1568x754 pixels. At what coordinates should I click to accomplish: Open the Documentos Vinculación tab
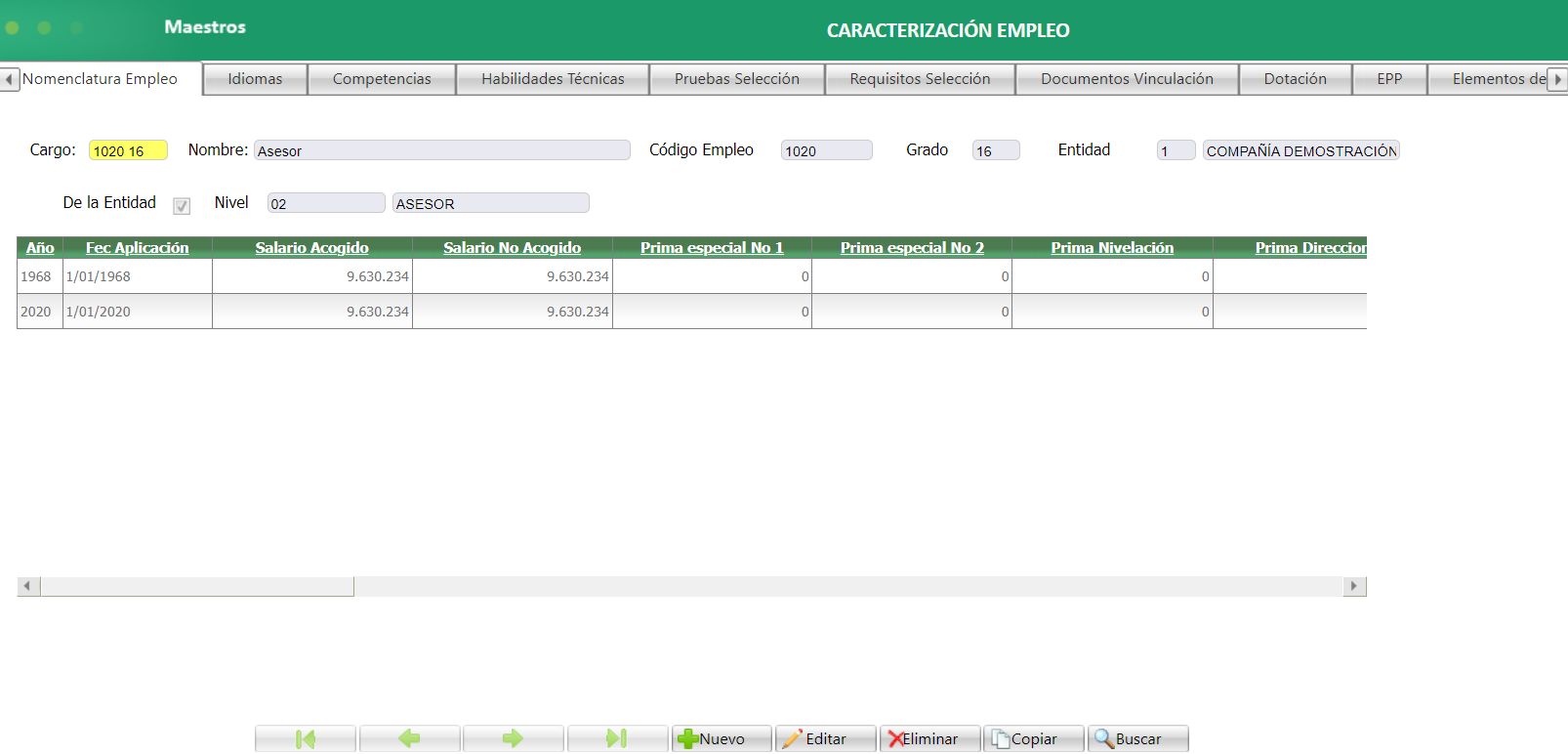(x=1127, y=79)
